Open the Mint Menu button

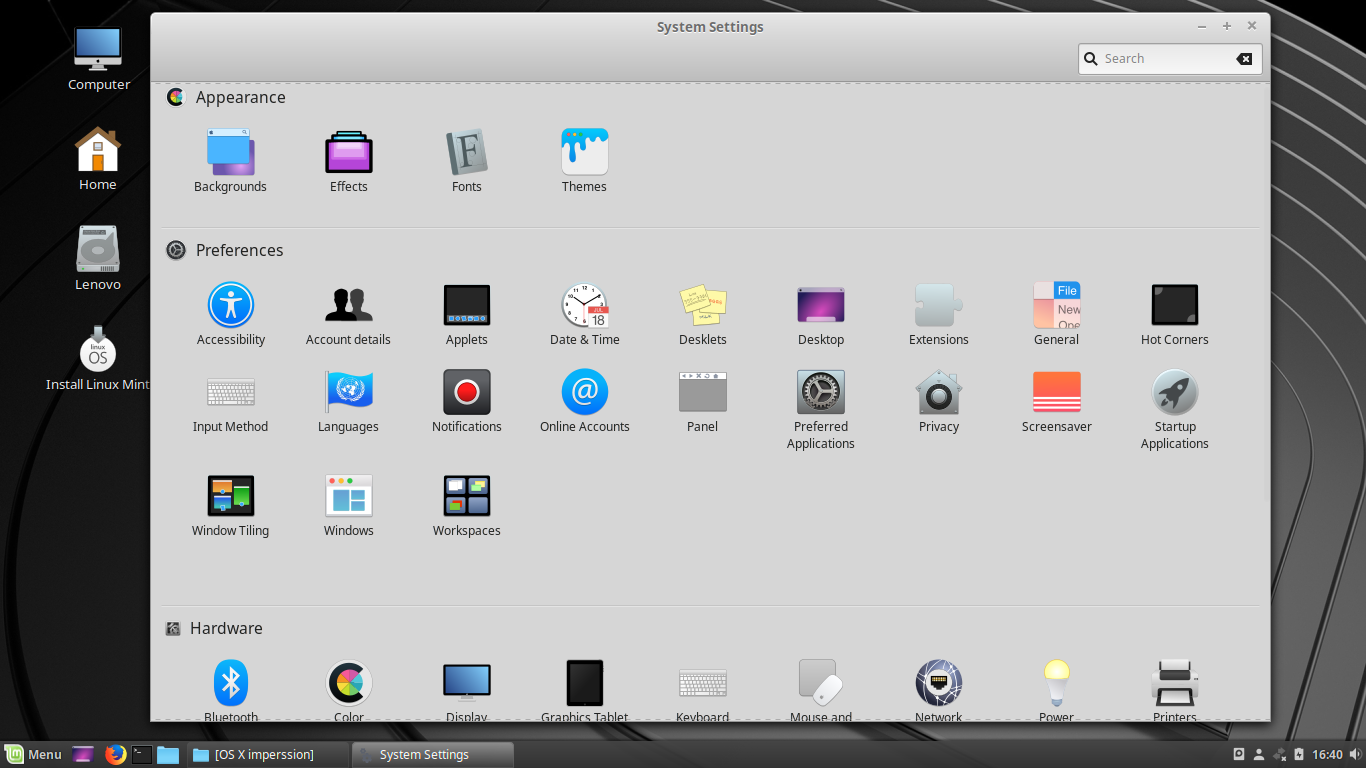point(34,754)
